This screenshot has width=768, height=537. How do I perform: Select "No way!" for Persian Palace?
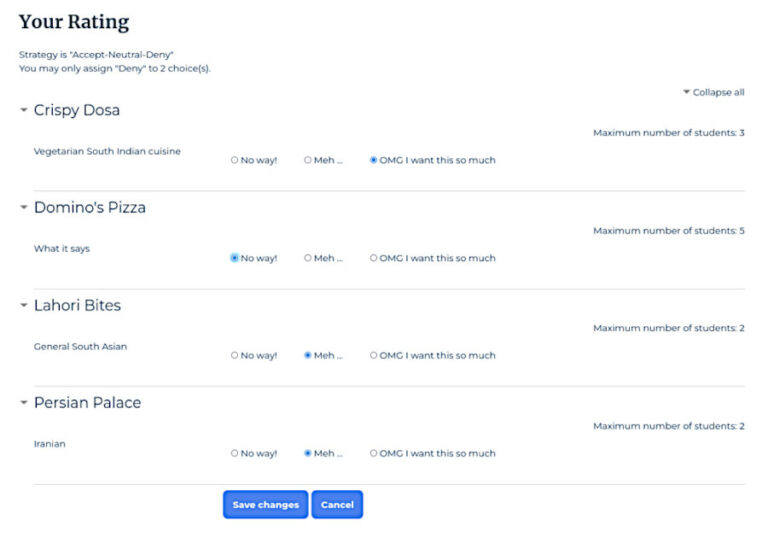coord(234,453)
